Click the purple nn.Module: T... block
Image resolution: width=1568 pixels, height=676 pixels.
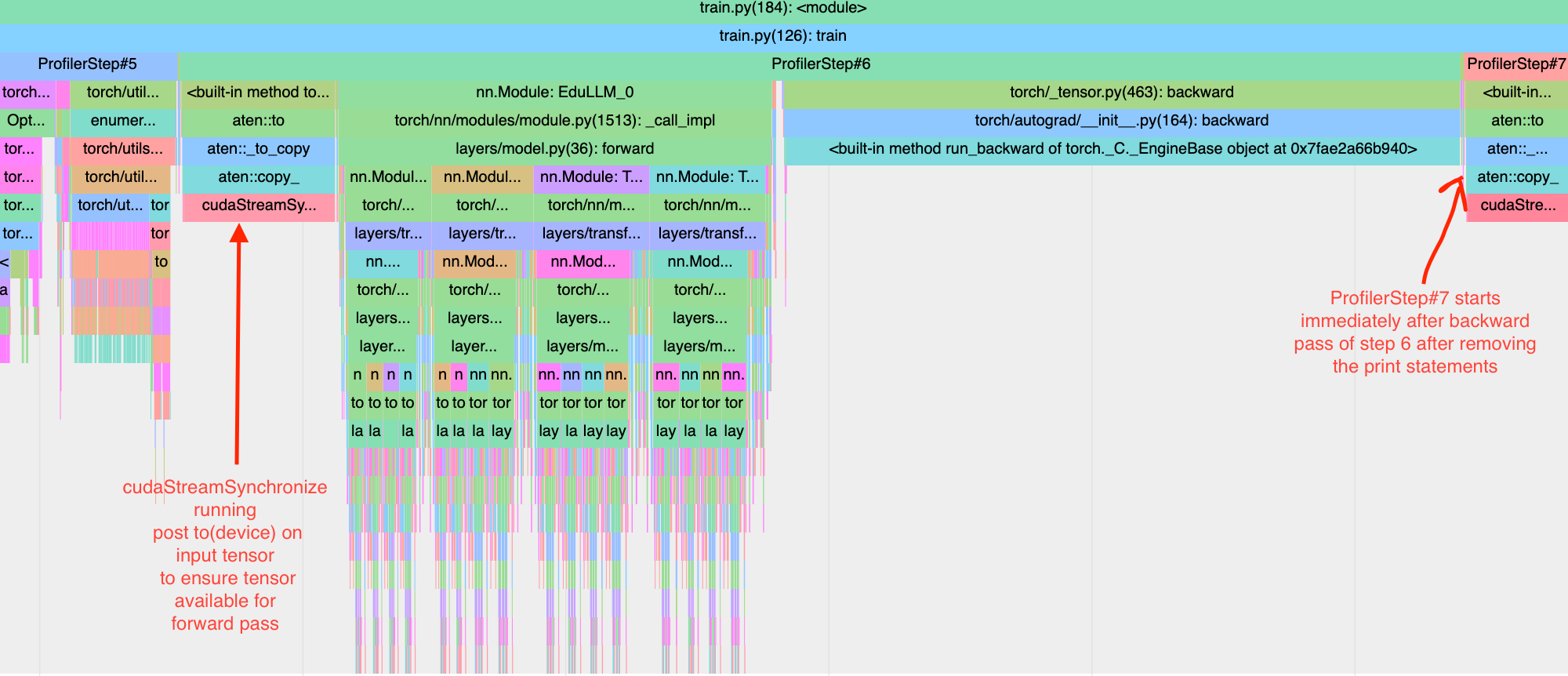point(591,177)
